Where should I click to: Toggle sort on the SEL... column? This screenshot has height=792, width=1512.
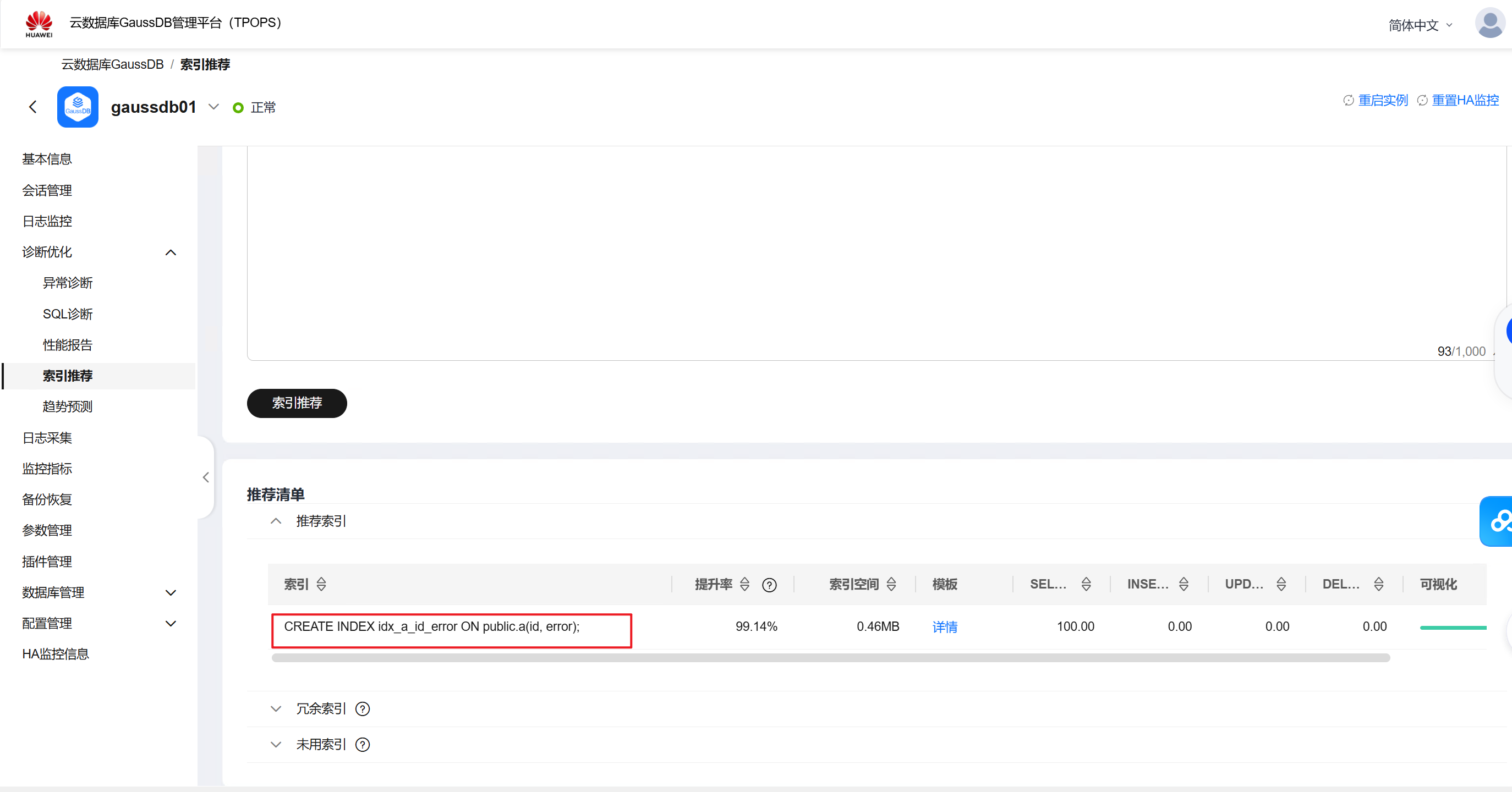click(1086, 584)
